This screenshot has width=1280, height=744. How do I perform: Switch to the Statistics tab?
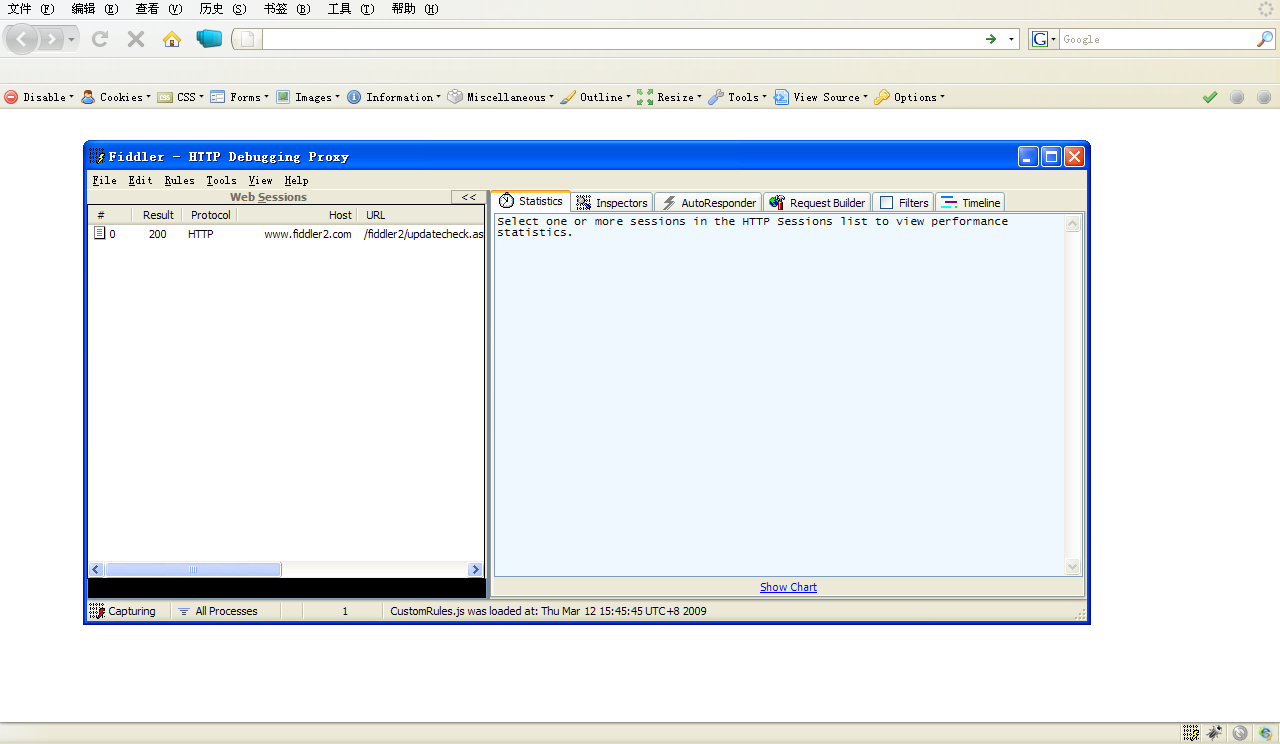pyautogui.click(x=530, y=201)
